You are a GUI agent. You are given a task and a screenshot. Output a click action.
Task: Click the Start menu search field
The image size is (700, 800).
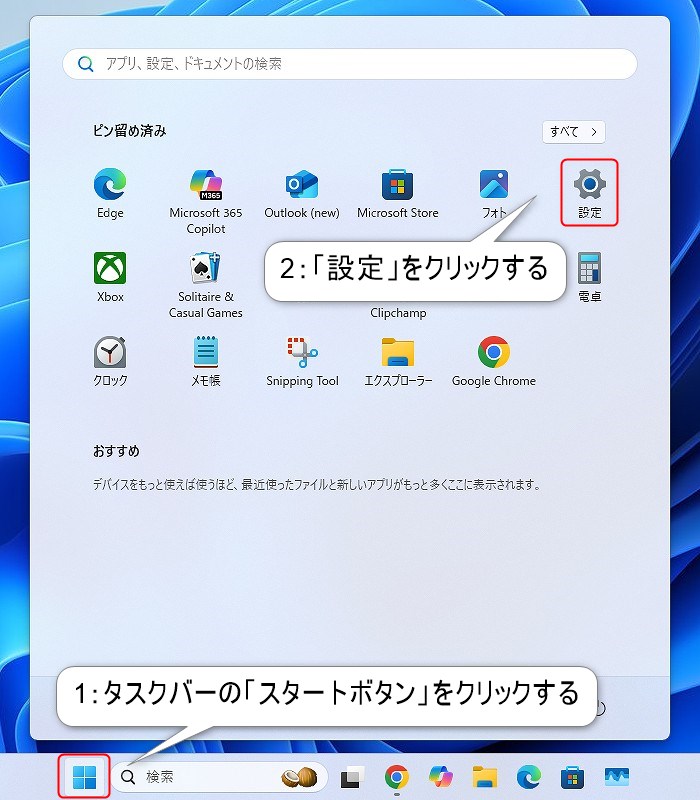(349, 64)
